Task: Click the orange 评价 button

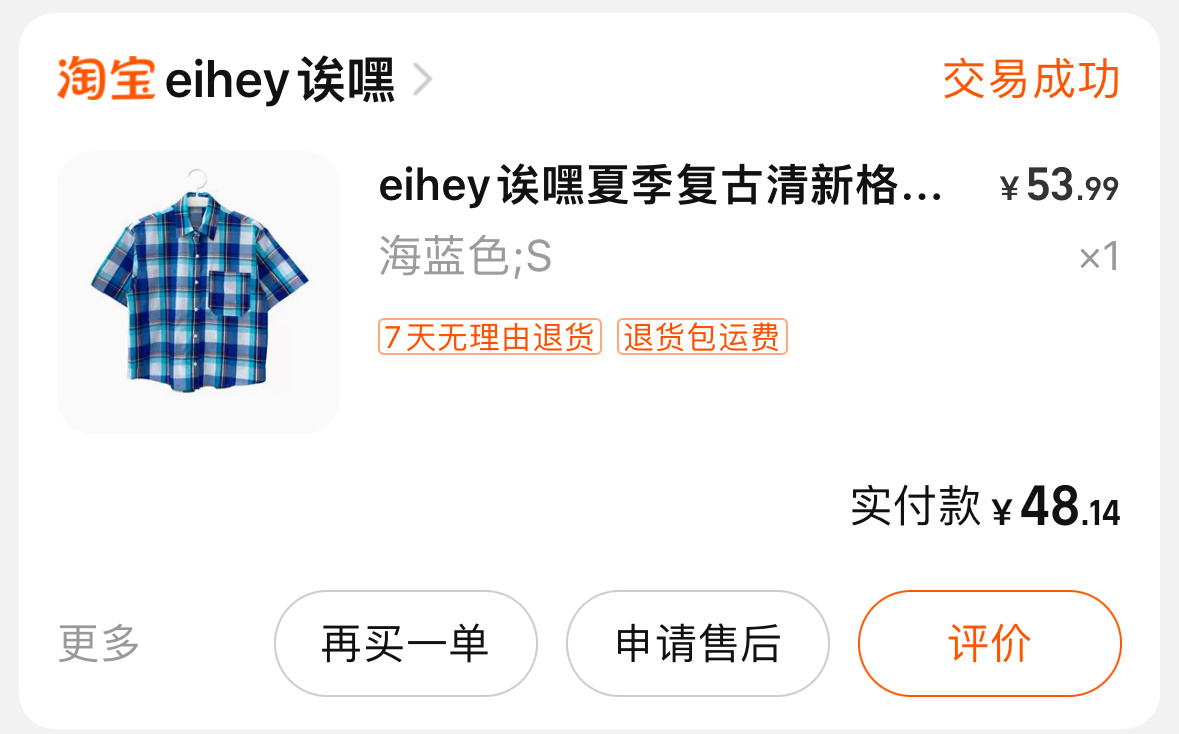Action: tap(990, 643)
